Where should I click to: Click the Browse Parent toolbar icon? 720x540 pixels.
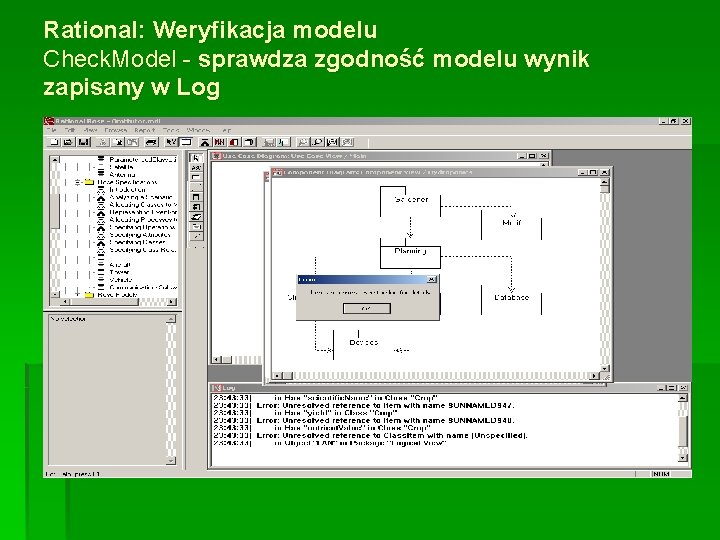click(x=269, y=142)
